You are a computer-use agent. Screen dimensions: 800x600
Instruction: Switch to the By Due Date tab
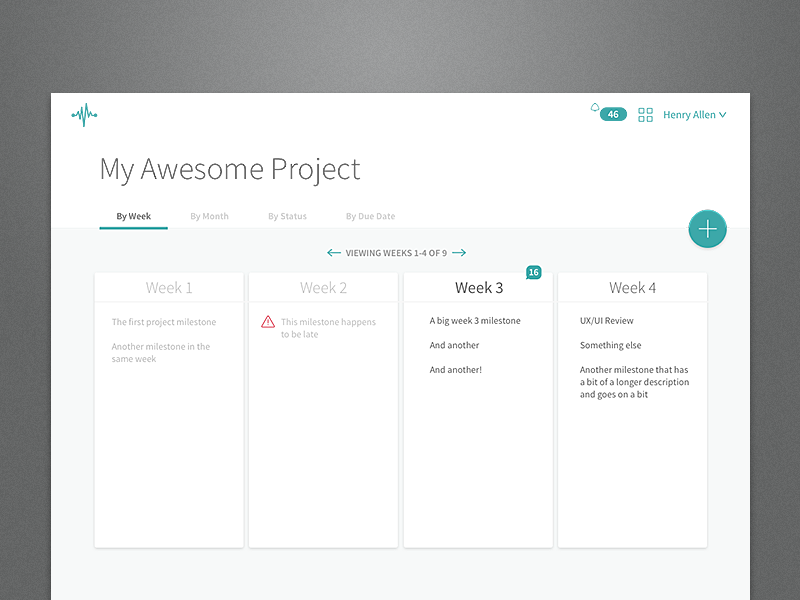(x=370, y=216)
